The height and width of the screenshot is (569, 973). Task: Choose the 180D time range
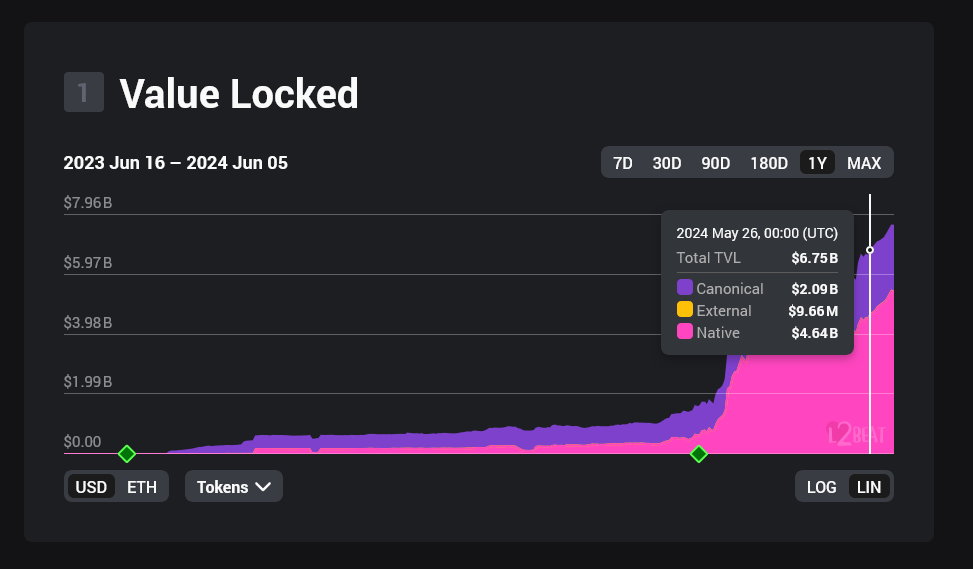click(x=768, y=163)
